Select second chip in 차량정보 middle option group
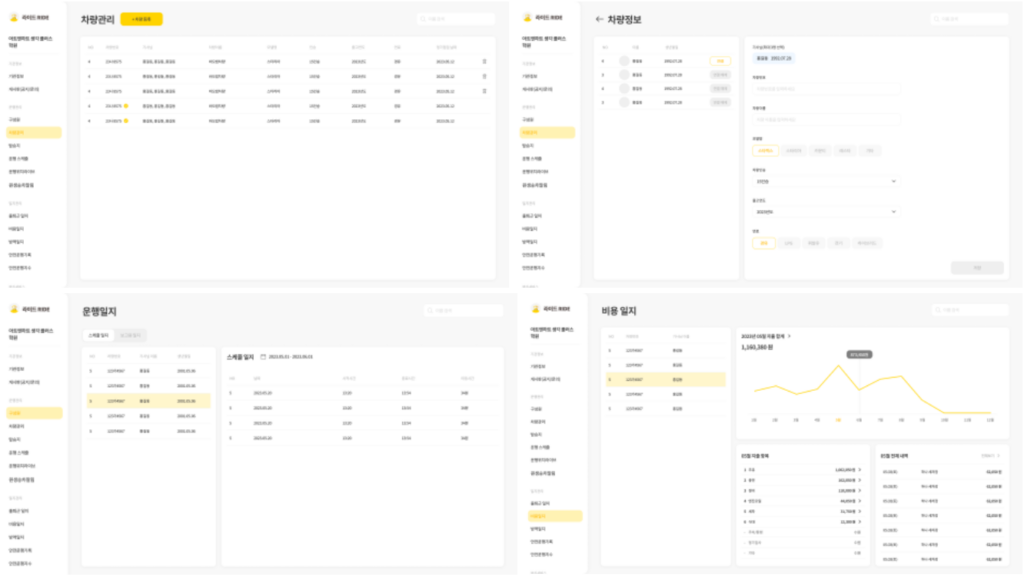The width and height of the screenshot is (1024, 577). (x=793, y=151)
